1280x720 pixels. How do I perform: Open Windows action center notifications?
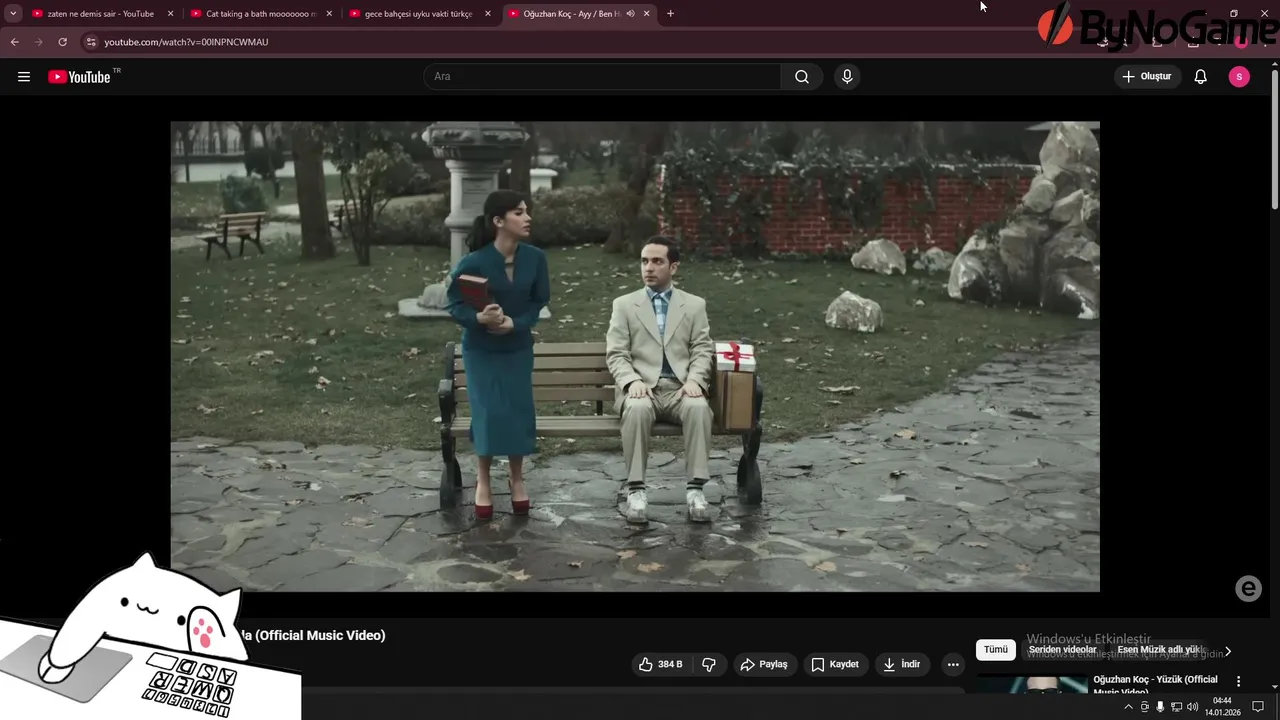click(1258, 707)
